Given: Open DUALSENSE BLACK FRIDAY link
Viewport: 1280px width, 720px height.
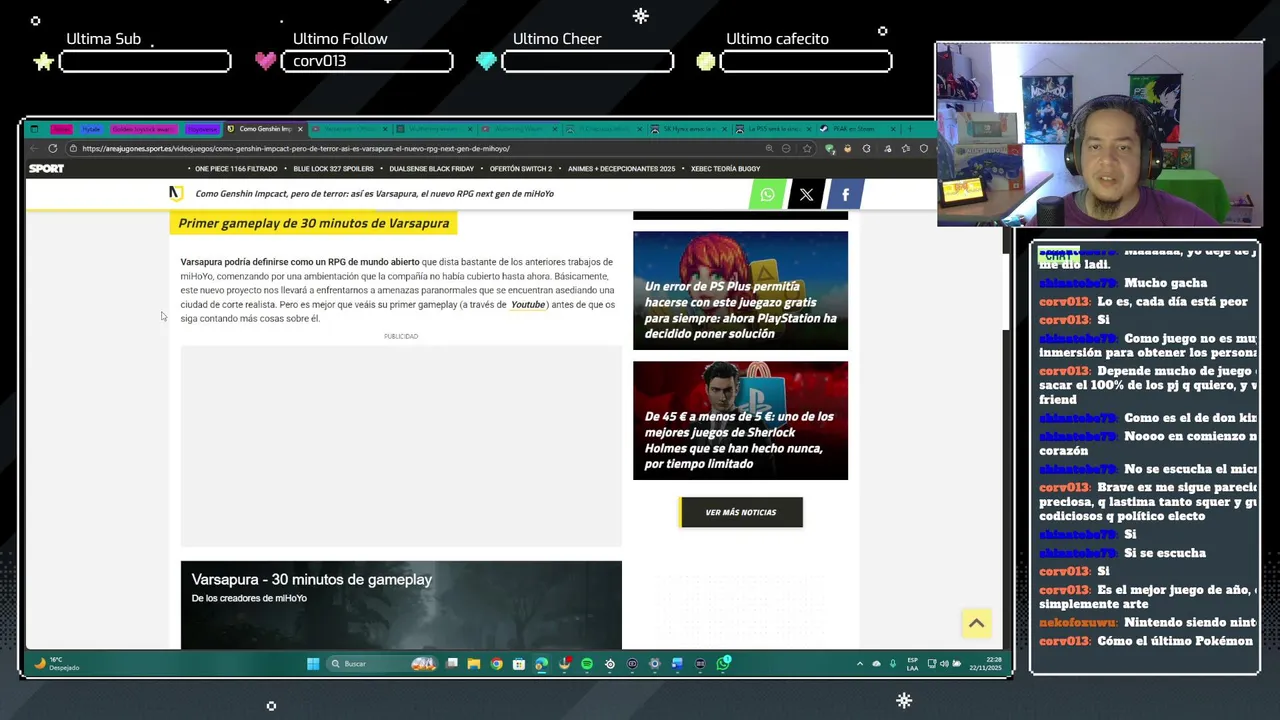Looking at the screenshot, I should click(x=431, y=169).
